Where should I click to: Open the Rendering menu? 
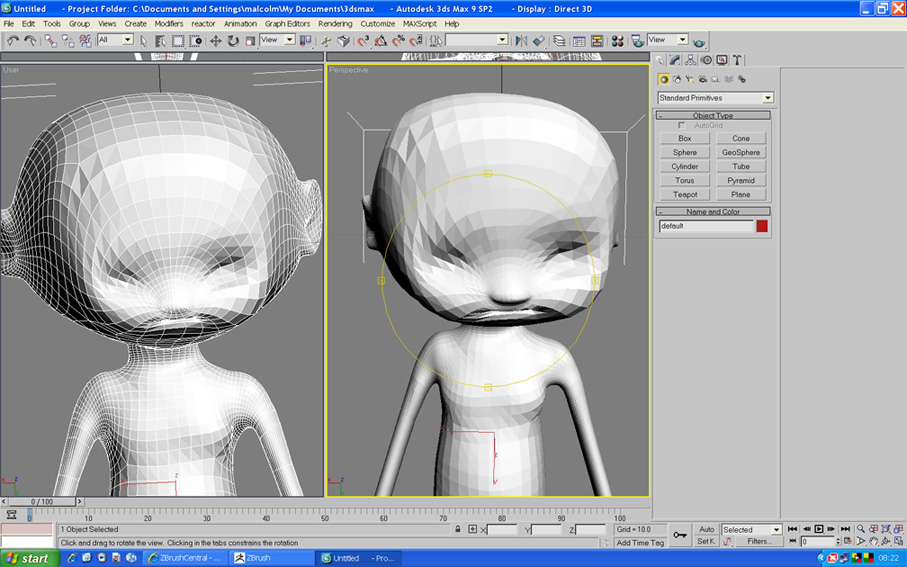click(335, 23)
